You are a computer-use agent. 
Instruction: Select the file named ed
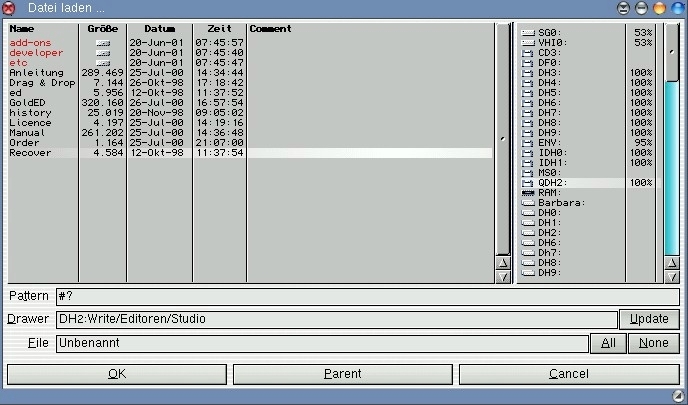point(15,93)
